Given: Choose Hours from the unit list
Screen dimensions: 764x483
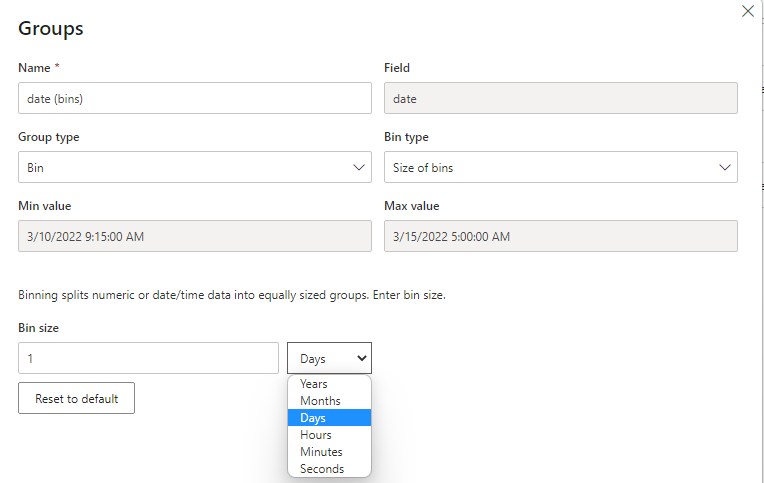Looking at the screenshot, I should pos(329,435).
